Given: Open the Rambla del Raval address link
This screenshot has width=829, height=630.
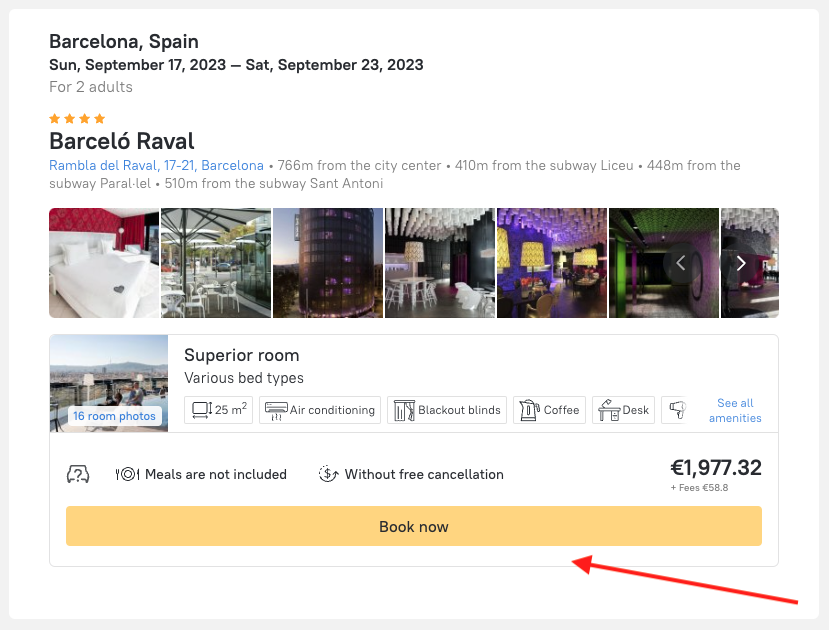Looking at the screenshot, I should [x=156, y=166].
